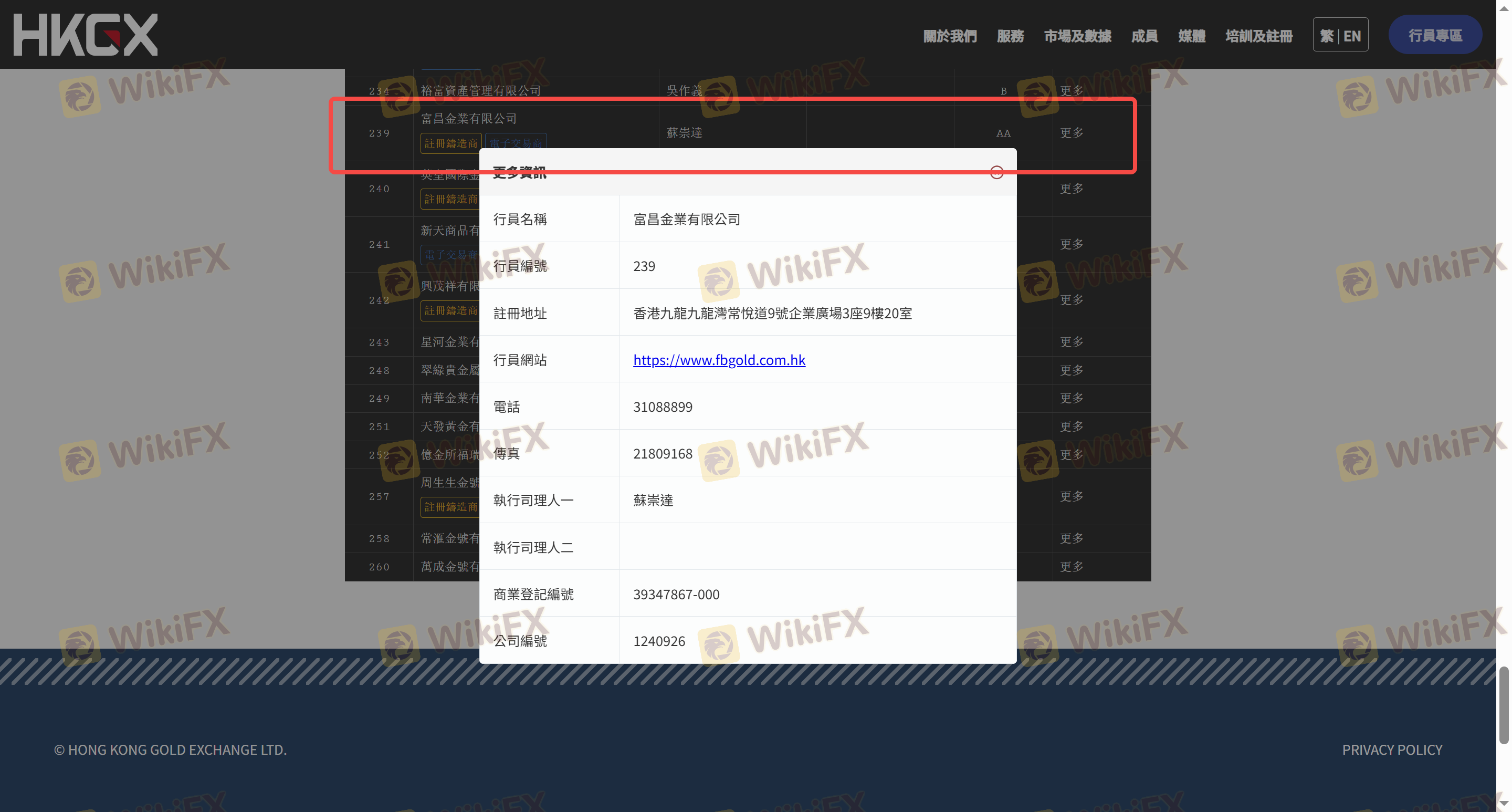This screenshot has width=1512, height=812.
Task: Click the scrollbar down arrow
Action: pos(1503,804)
